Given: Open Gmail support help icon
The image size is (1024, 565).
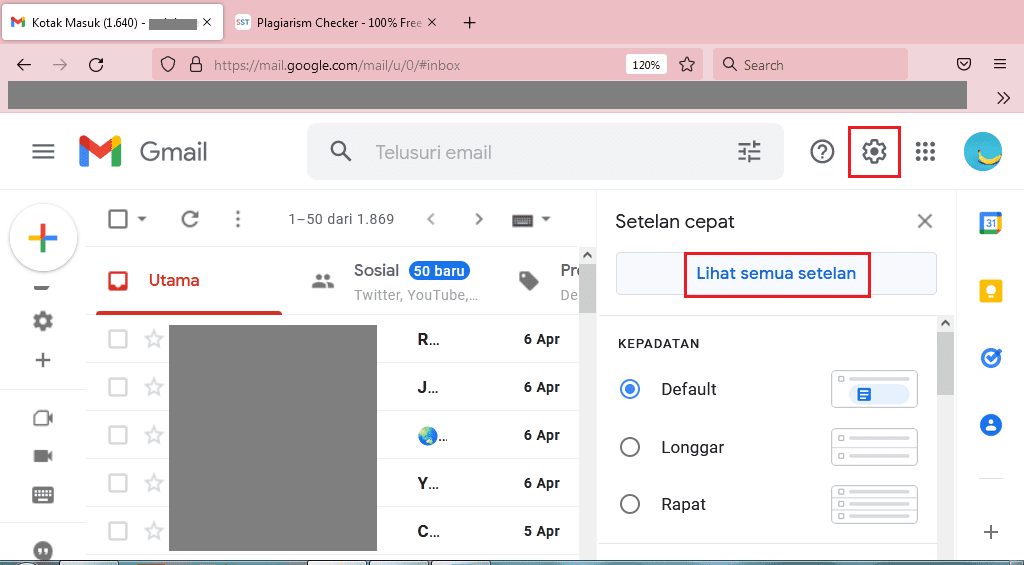Looking at the screenshot, I should (x=822, y=152).
